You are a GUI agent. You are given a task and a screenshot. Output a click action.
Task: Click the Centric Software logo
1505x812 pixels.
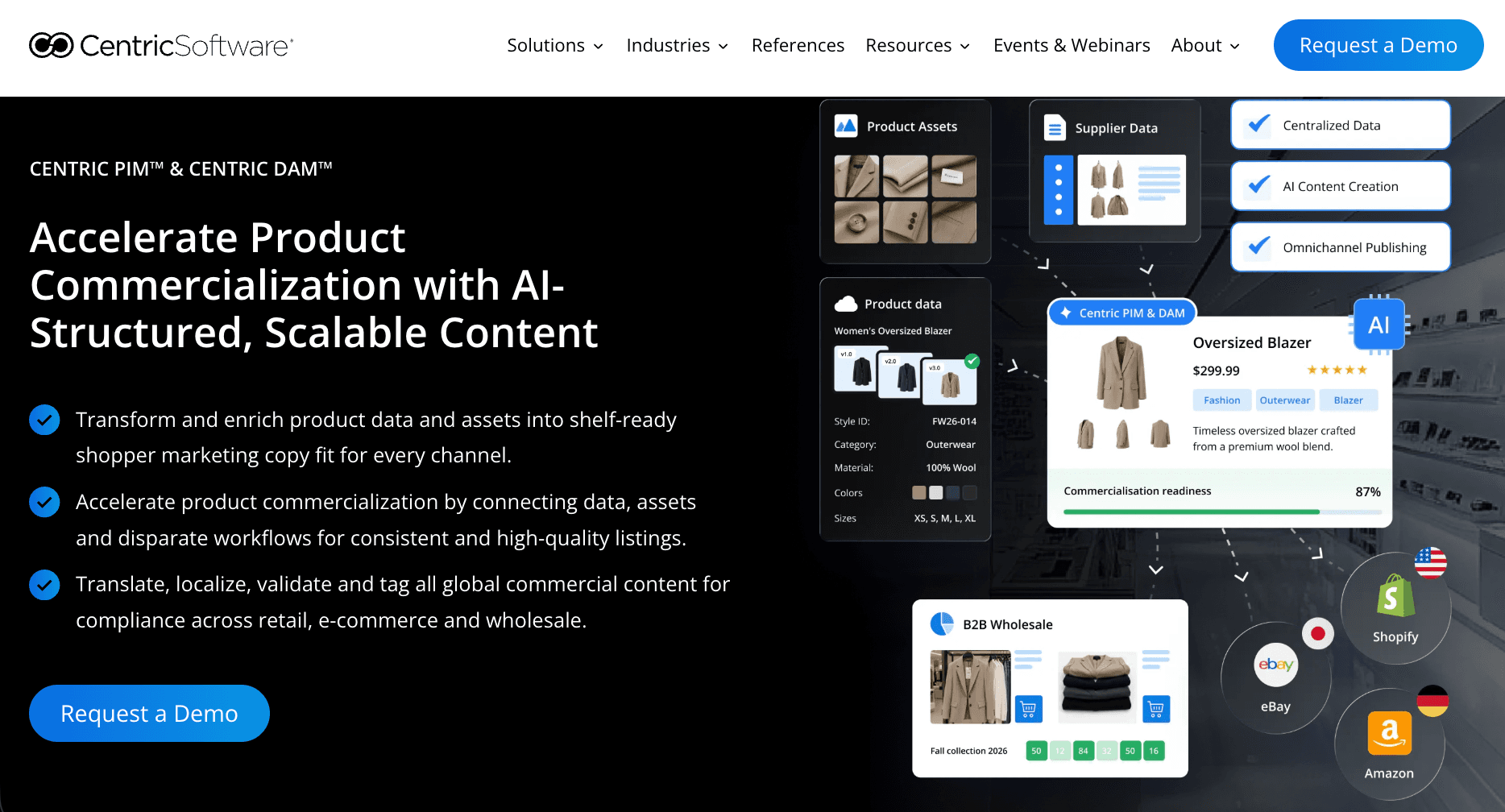[161, 45]
